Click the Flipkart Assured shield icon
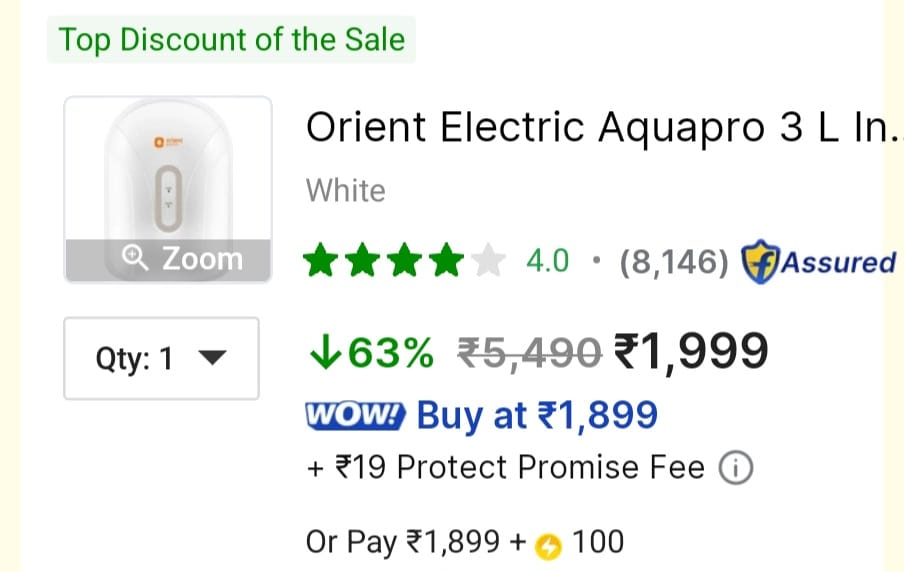This screenshot has height=572, width=904. coord(760,262)
